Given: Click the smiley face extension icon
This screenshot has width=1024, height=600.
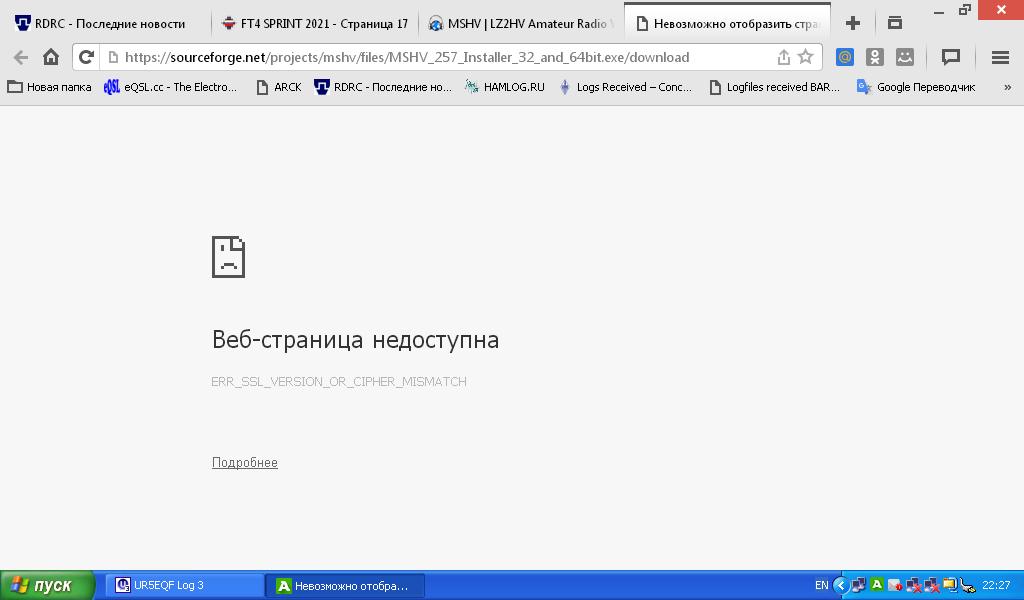Looking at the screenshot, I should click(905, 57).
